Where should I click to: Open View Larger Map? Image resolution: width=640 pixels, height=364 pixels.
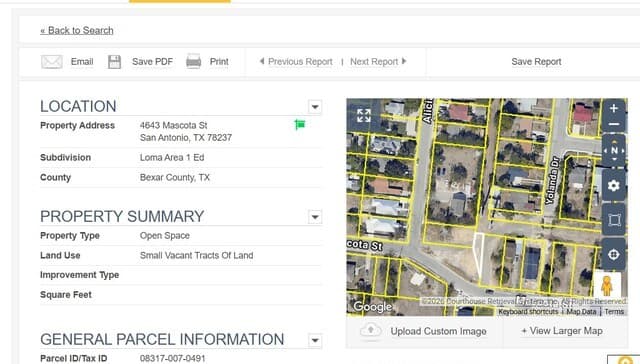(x=562, y=331)
